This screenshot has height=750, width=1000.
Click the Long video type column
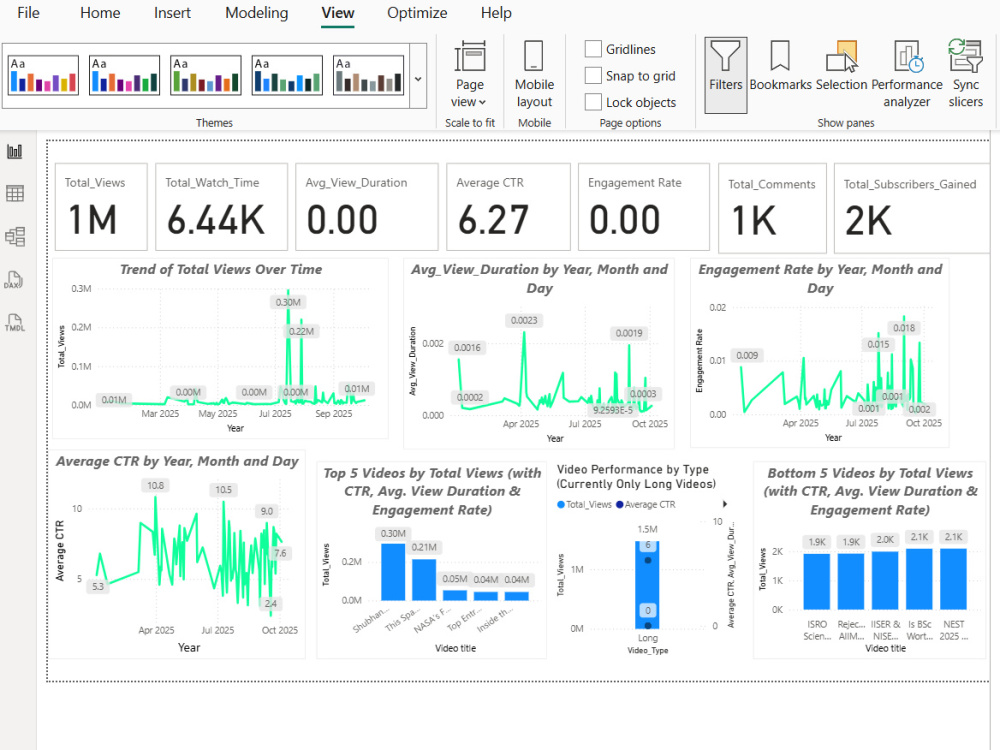pyautogui.click(x=647, y=585)
